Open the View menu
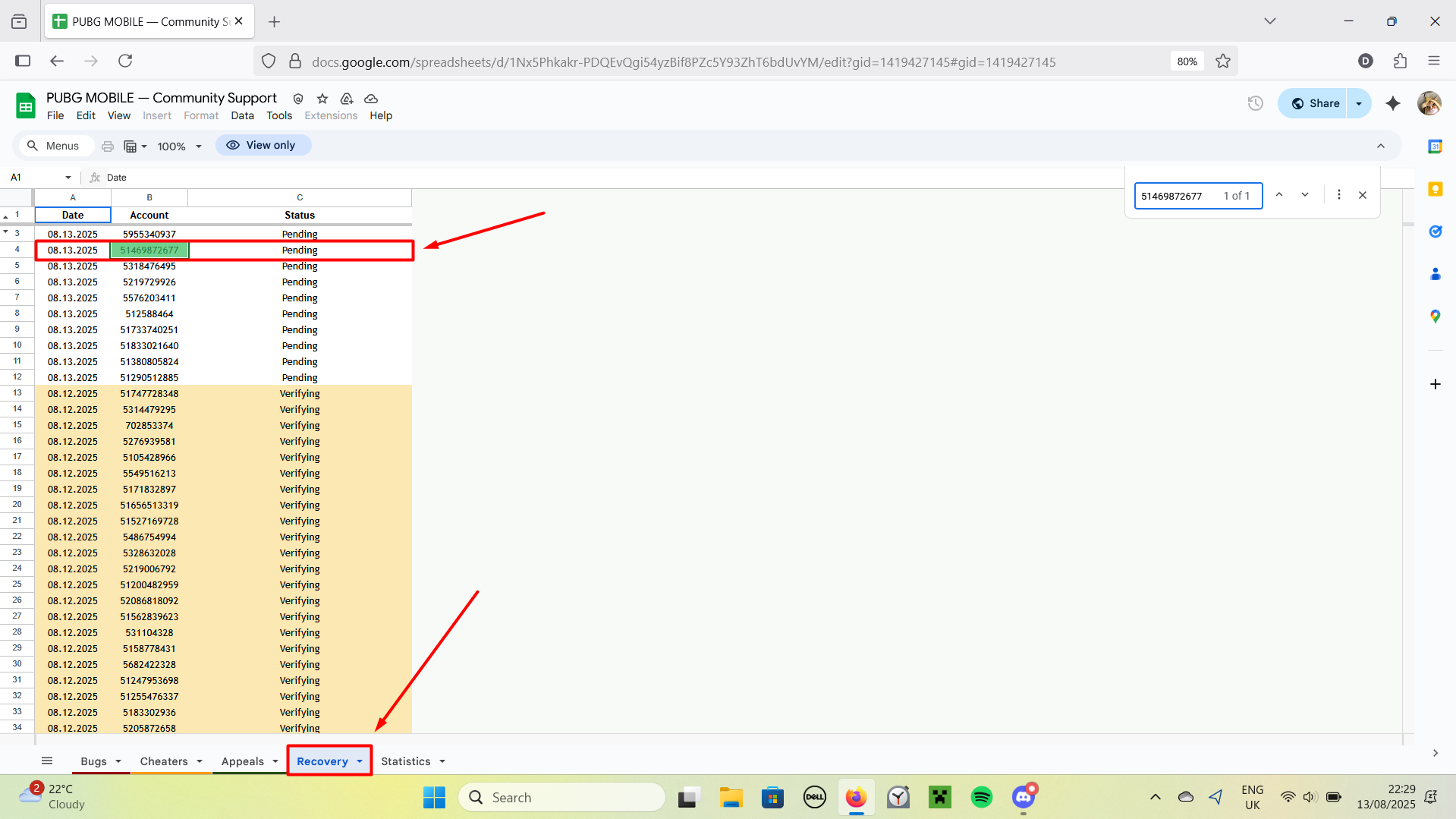The height and width of the screenshot is (819, 1456). click(119, 115)
